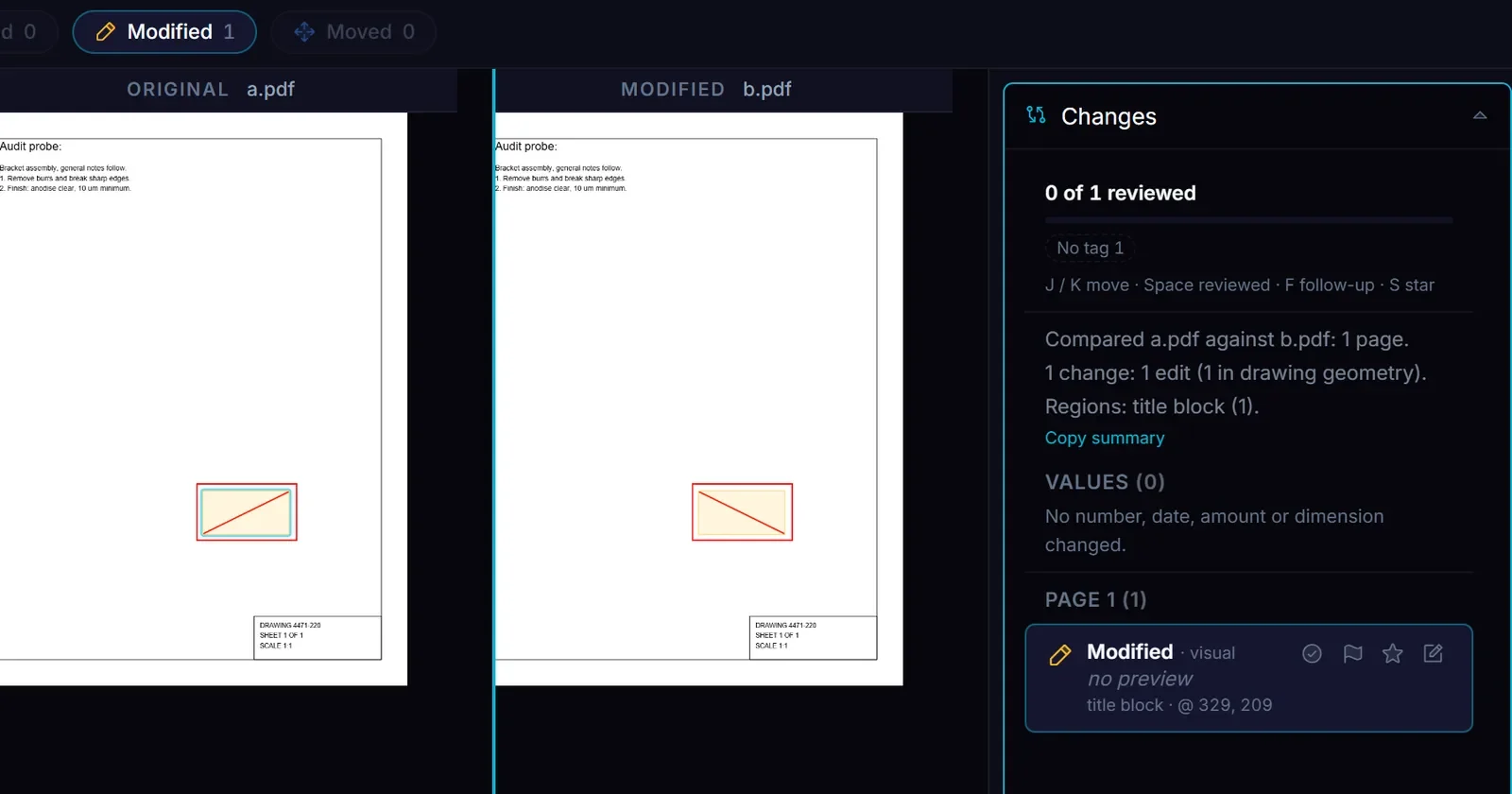Star the Modified visual change
Image resolution: width=1512 pixels, height=794 pixels.
coord(1392,653)
